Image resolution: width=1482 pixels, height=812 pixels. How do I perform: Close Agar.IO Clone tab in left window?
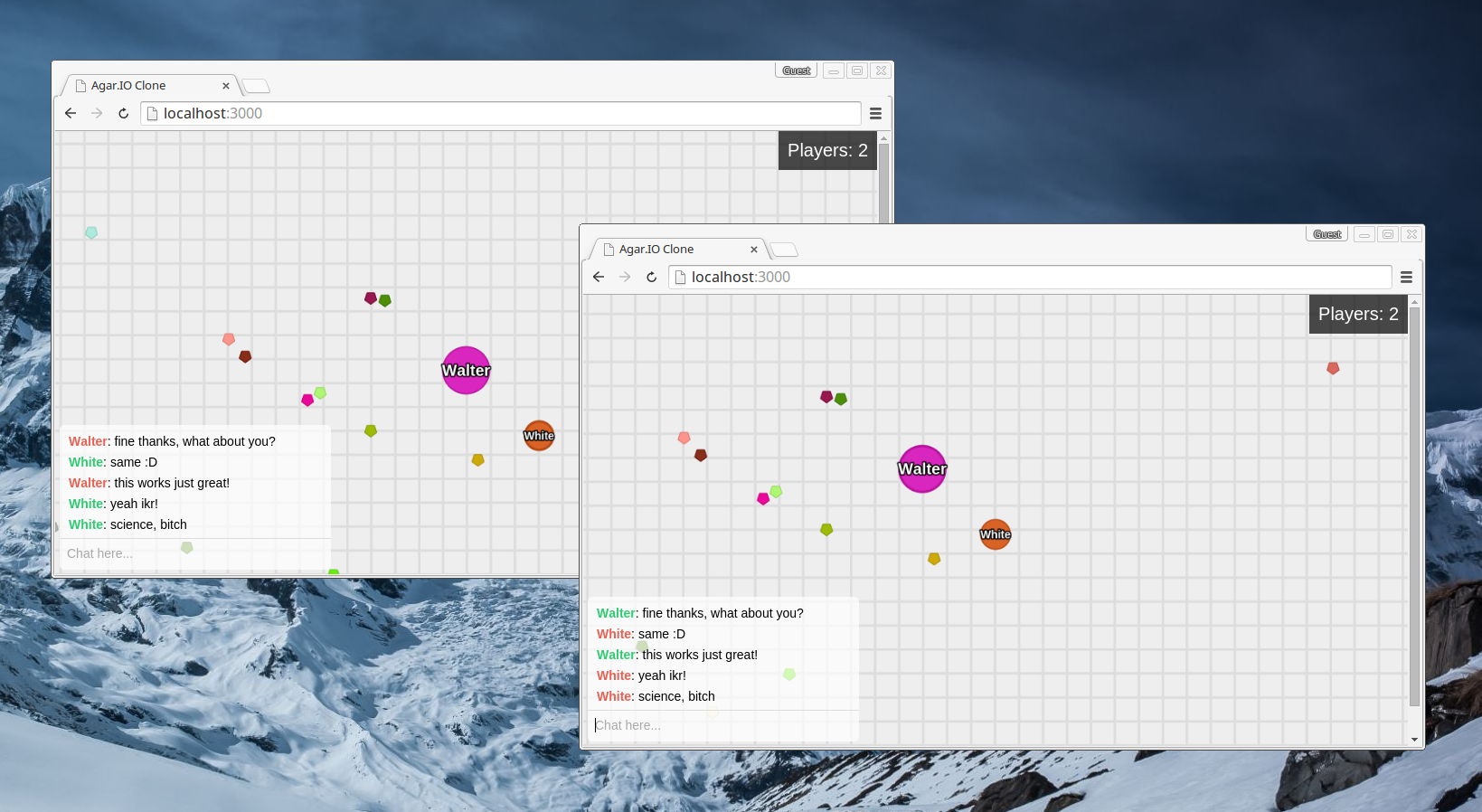[226, 86]
